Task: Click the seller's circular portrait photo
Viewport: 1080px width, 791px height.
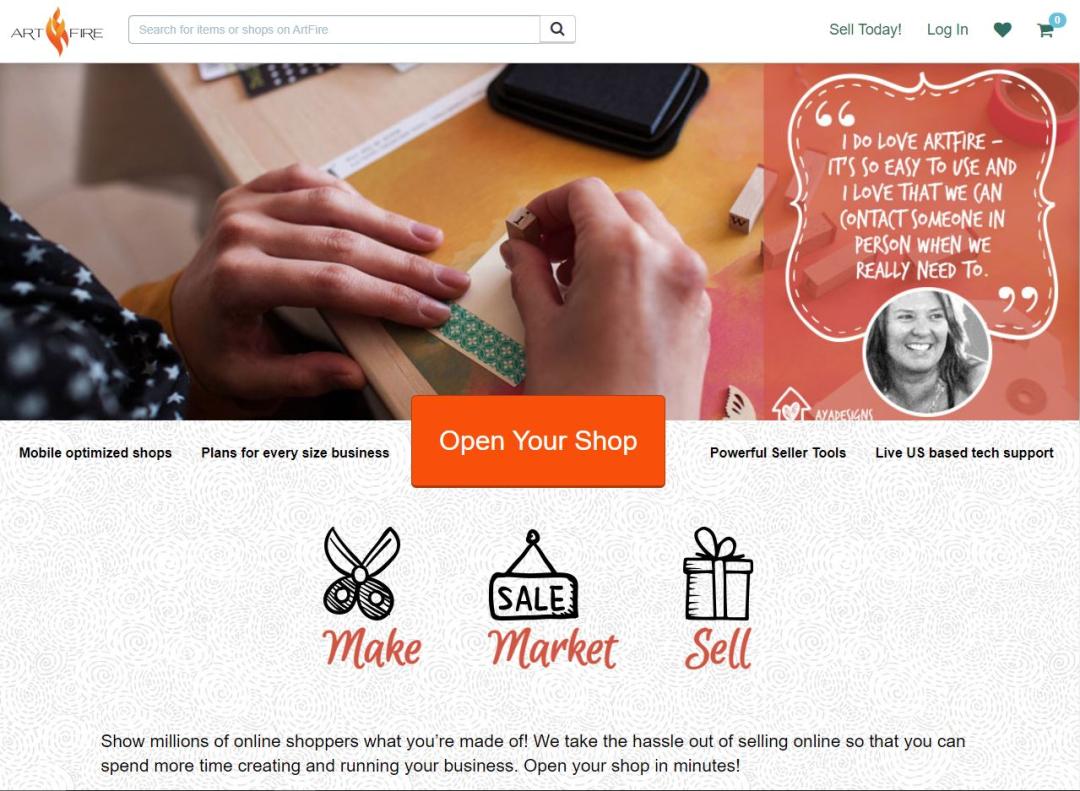Action: pos(927,351)
